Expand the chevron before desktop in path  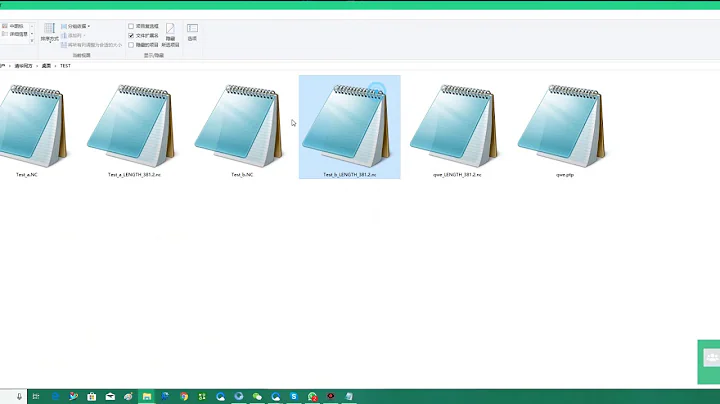[37, 66]
